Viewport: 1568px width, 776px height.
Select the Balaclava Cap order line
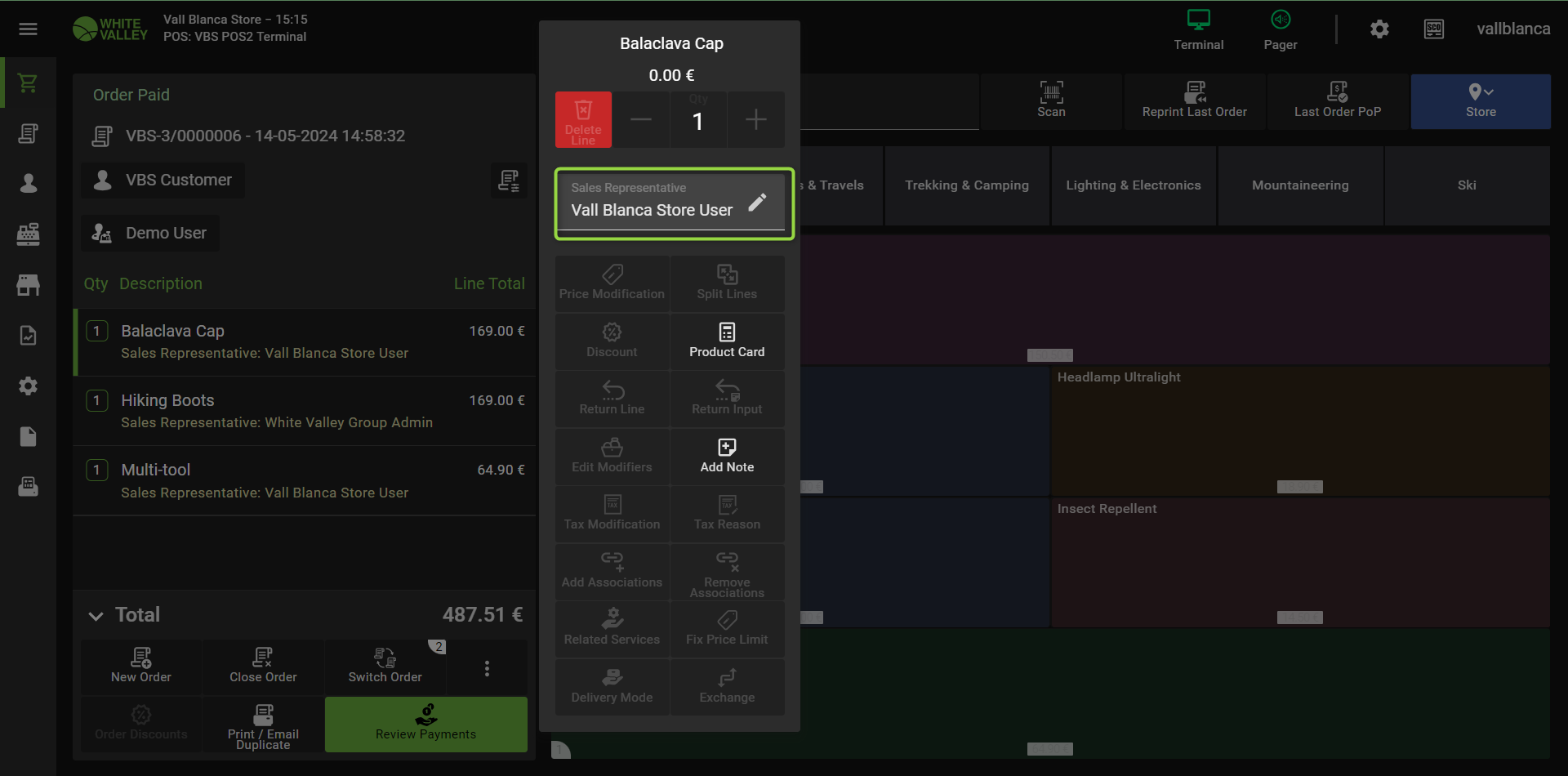point(305,341)
